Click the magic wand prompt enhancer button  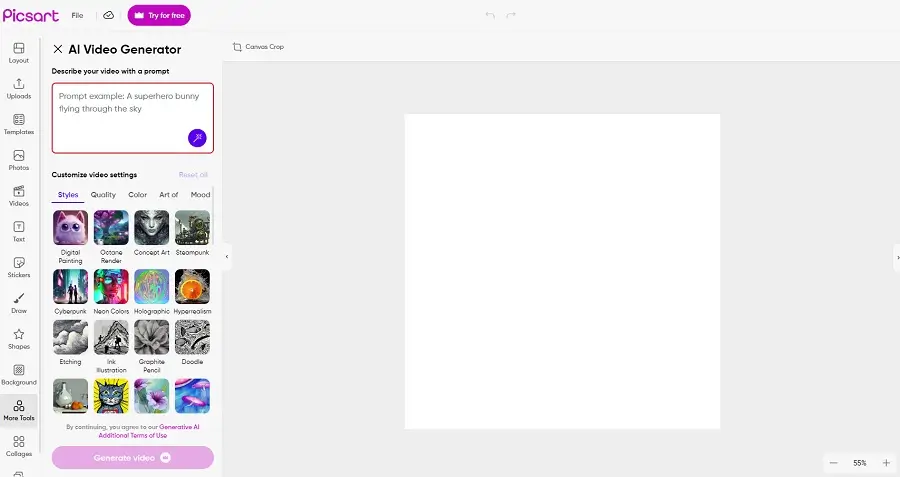(197, 138)
